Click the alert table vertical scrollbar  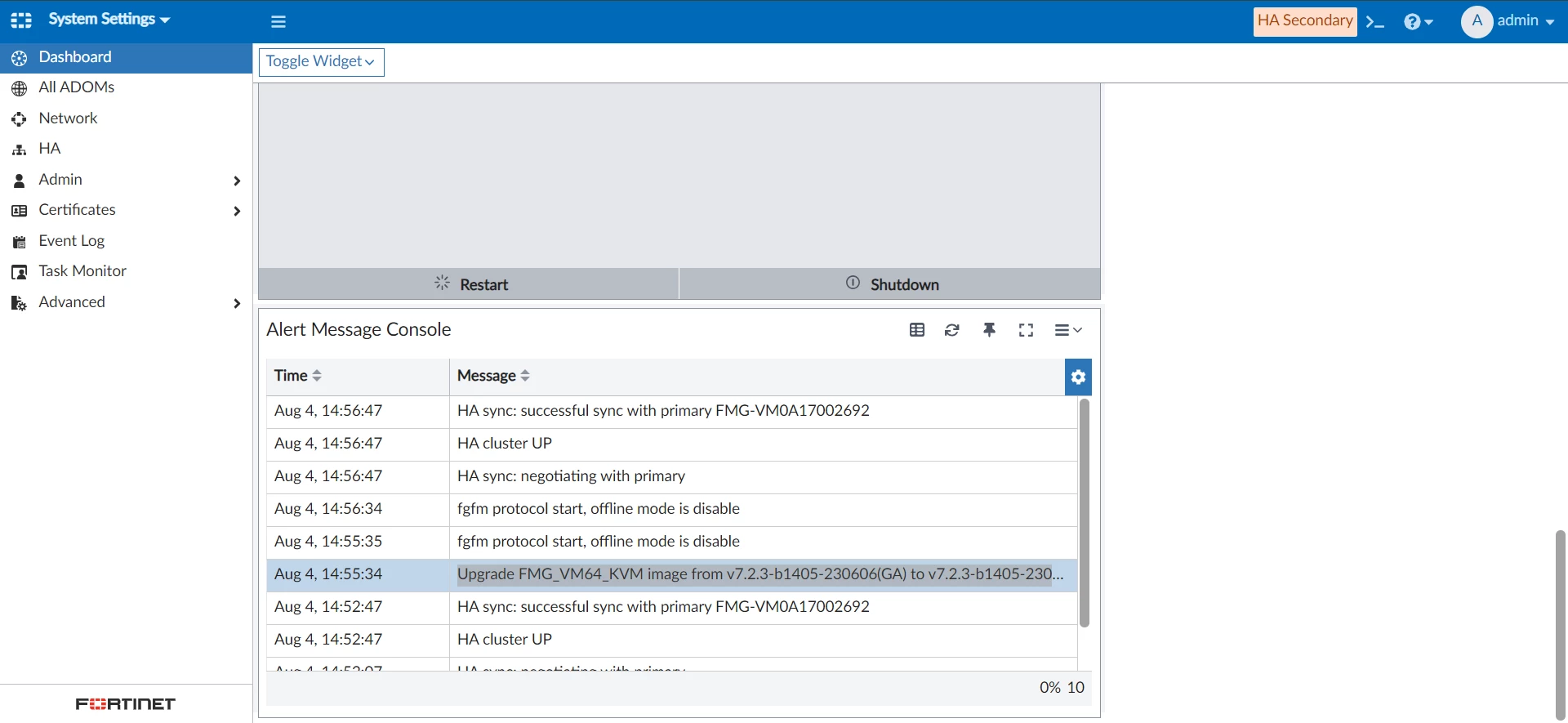[1085, 513]
